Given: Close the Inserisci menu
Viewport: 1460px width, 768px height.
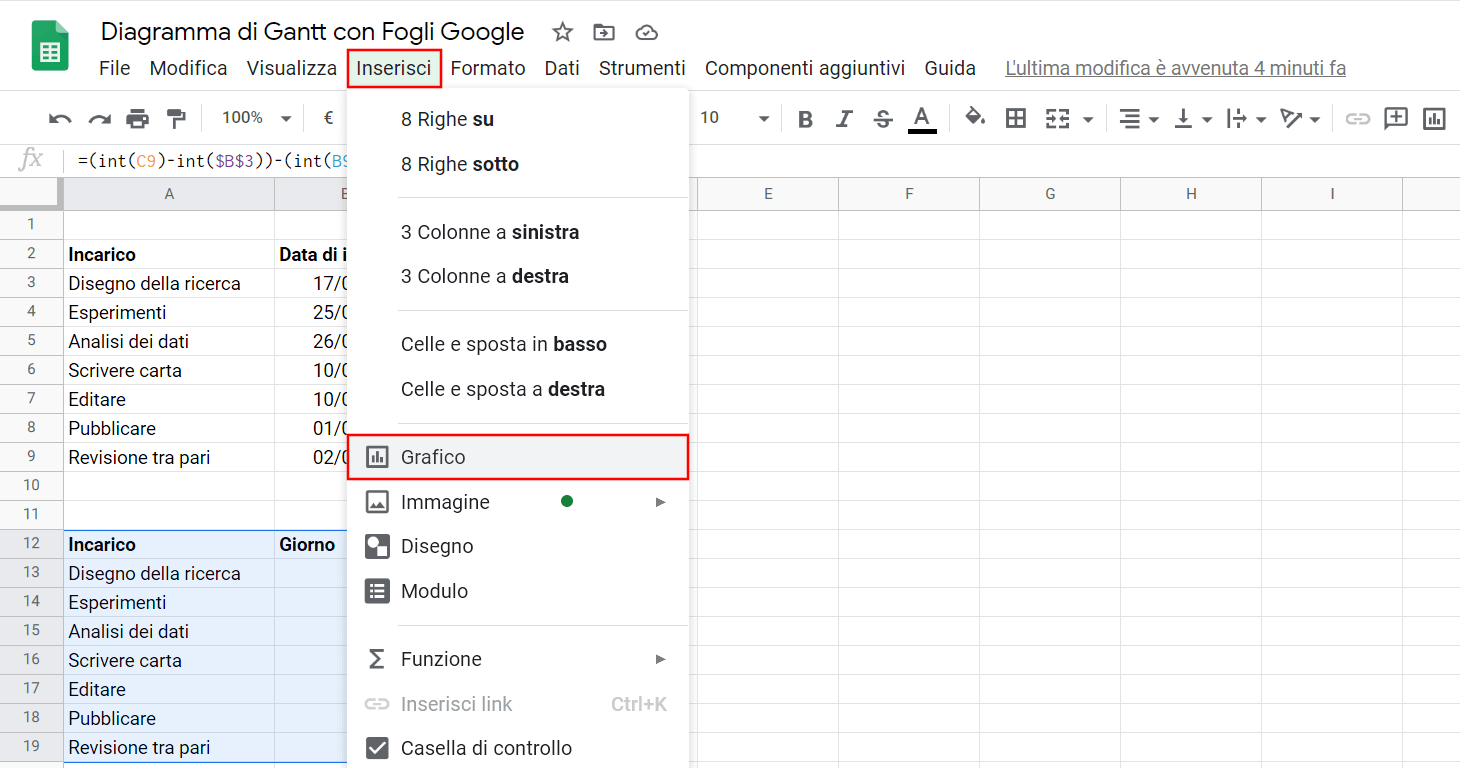Looking at the screenshot, I should point(394,68).
